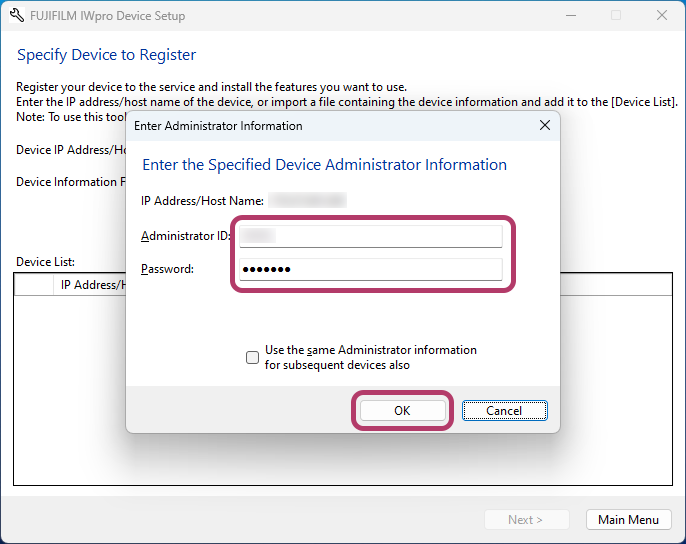Screen dimensions: 686x544
Task: Click the blurred IP Address/Host Name value
Action: coord(308,200)
